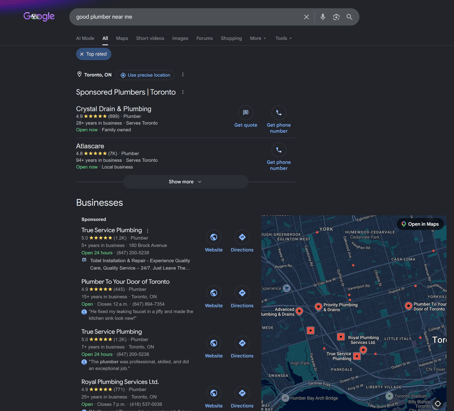This screenshot has height=411, width=454.
Task: Remove the Top rated filter chip
Action: click(x=94, y=54)
